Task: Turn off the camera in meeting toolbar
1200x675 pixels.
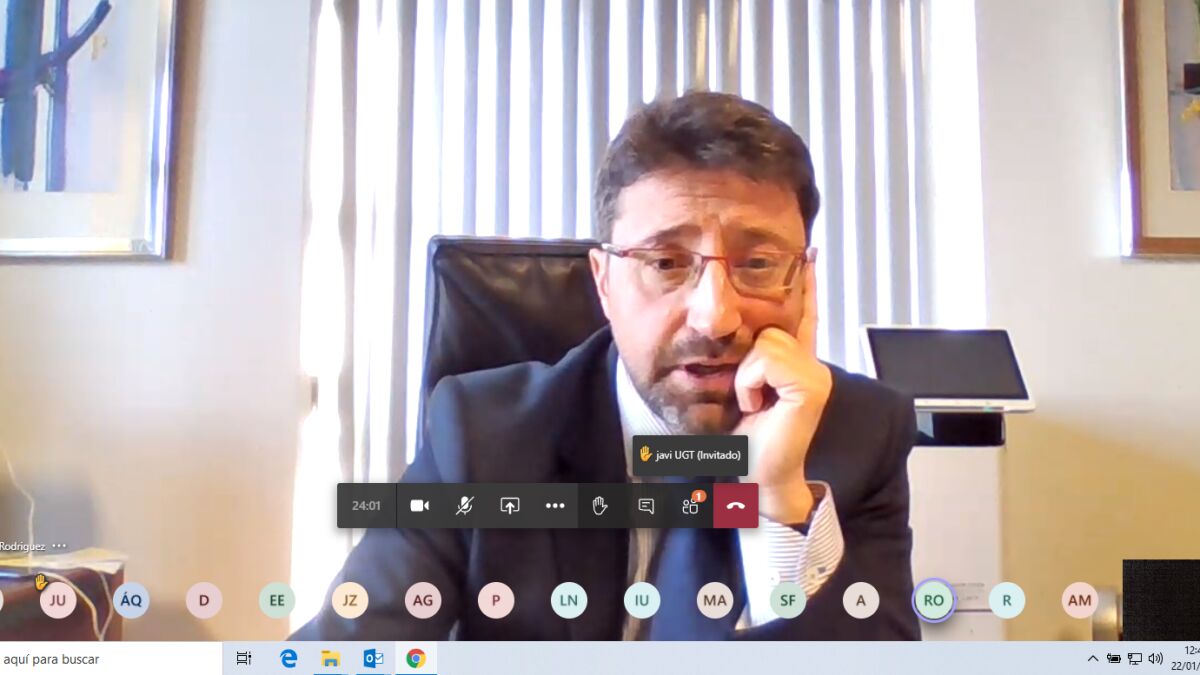Action: (x=420, y=506)
